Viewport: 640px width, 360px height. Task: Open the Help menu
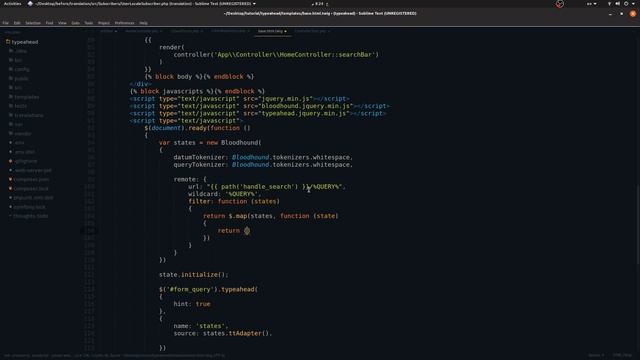pos(143,23)
